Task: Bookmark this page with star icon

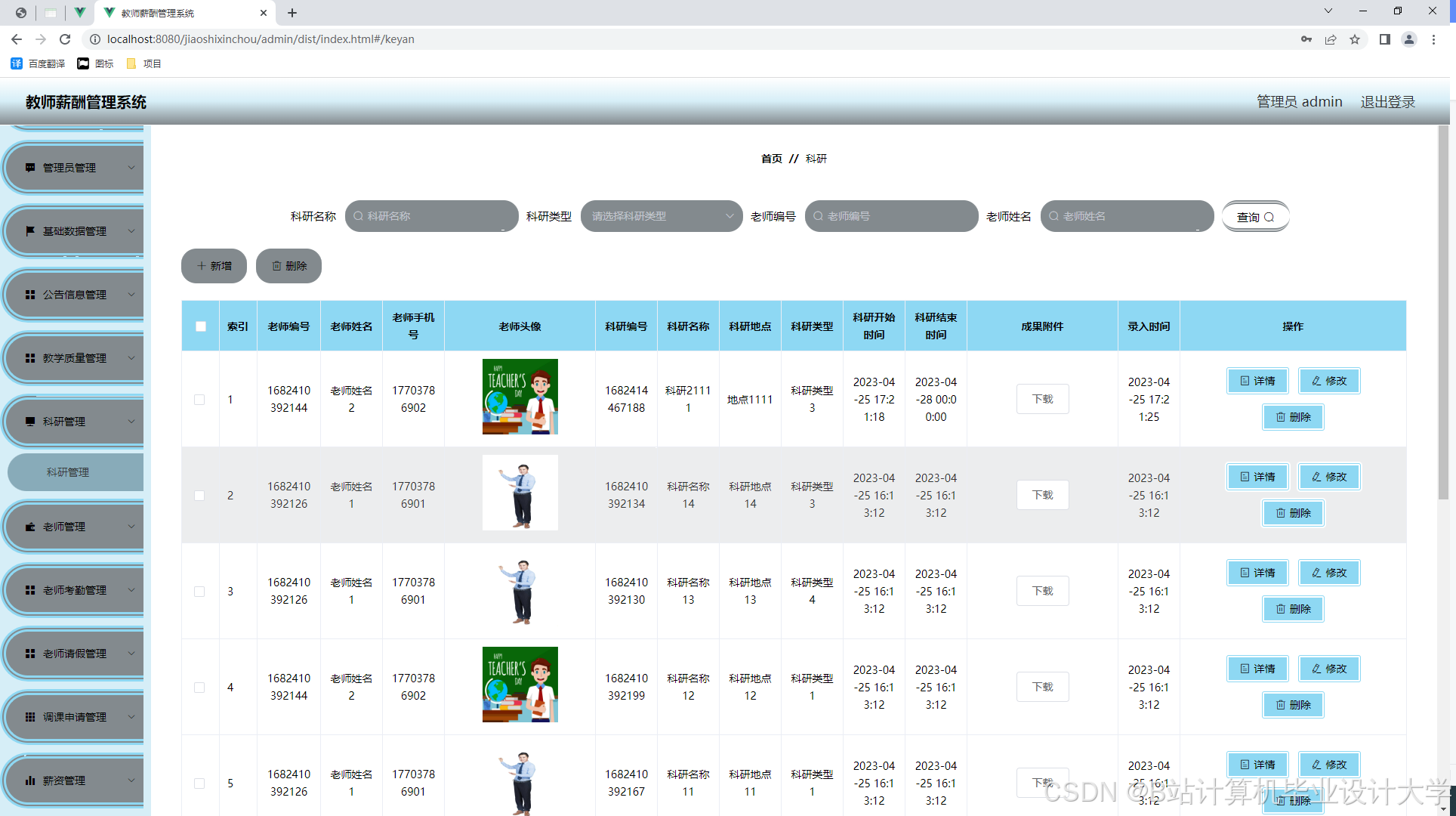Action: coord(1355,39)
